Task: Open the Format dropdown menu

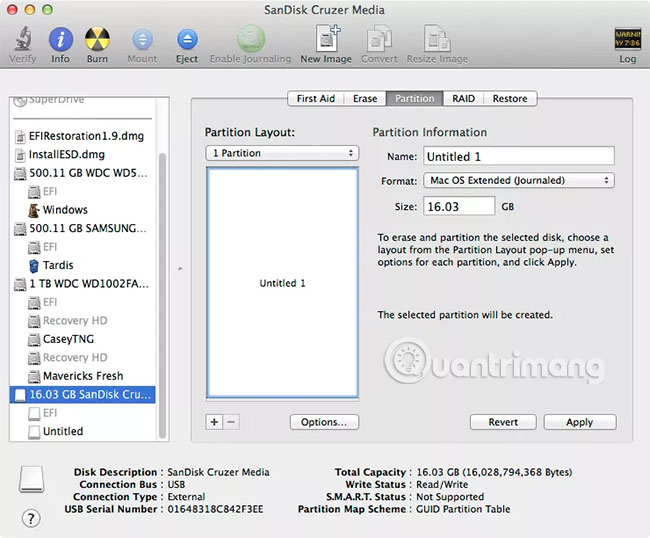Action: pyautogui.click(x=519, y=180)
